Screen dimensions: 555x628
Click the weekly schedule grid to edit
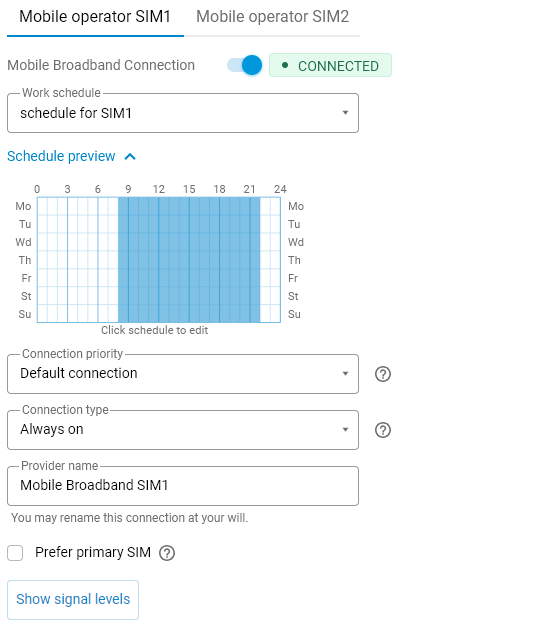[x=159, y=260]
